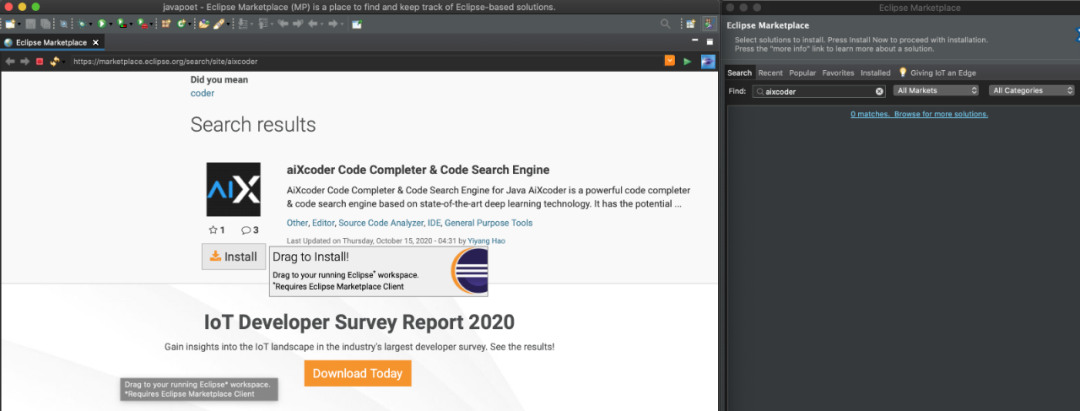Select the Java perspective icon
This screenshot has width=1080, height=411.
pos(709,23)
